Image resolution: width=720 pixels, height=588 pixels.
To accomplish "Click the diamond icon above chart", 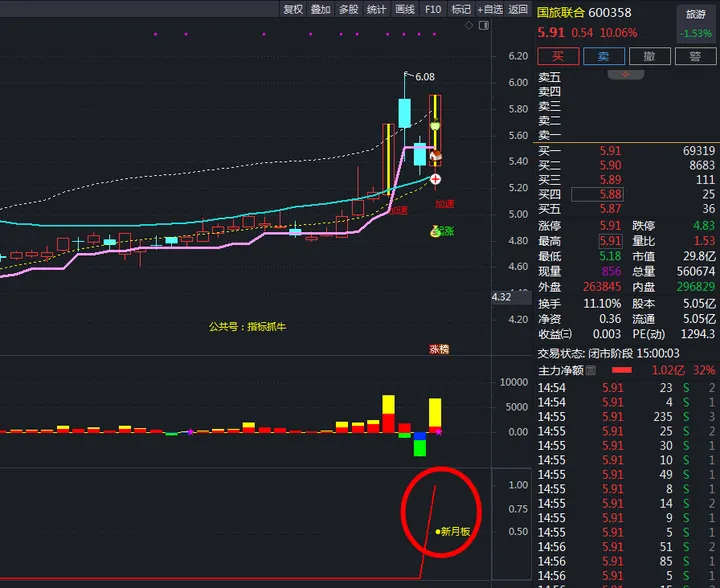I will click(469, 26).
